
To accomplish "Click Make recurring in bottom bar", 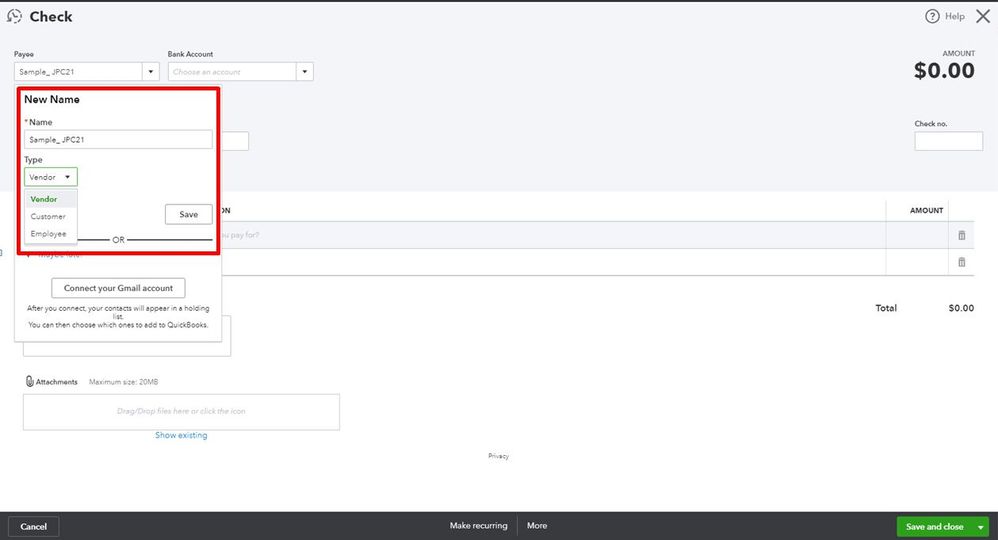I will point(479,526).
